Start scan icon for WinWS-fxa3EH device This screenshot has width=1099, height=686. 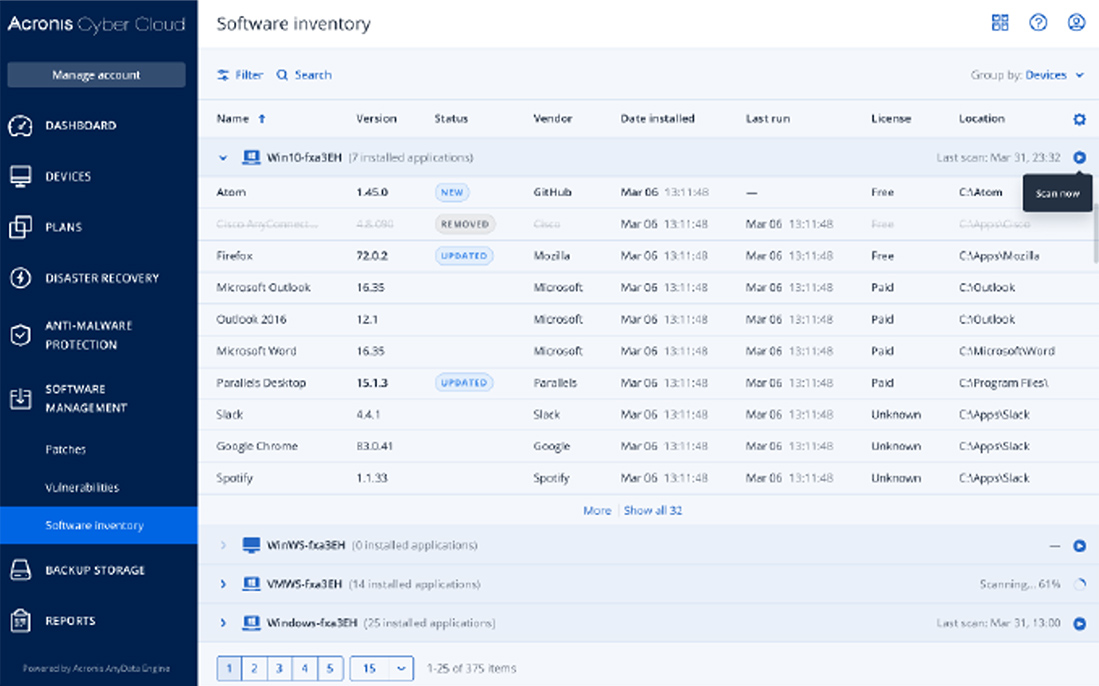tap(1079, 546)
